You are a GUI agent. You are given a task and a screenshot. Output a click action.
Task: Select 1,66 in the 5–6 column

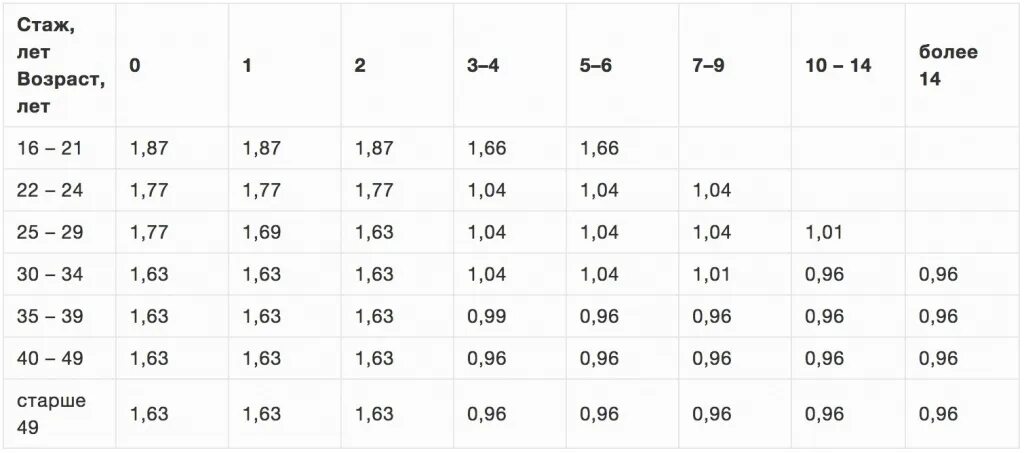coord(600,148)
